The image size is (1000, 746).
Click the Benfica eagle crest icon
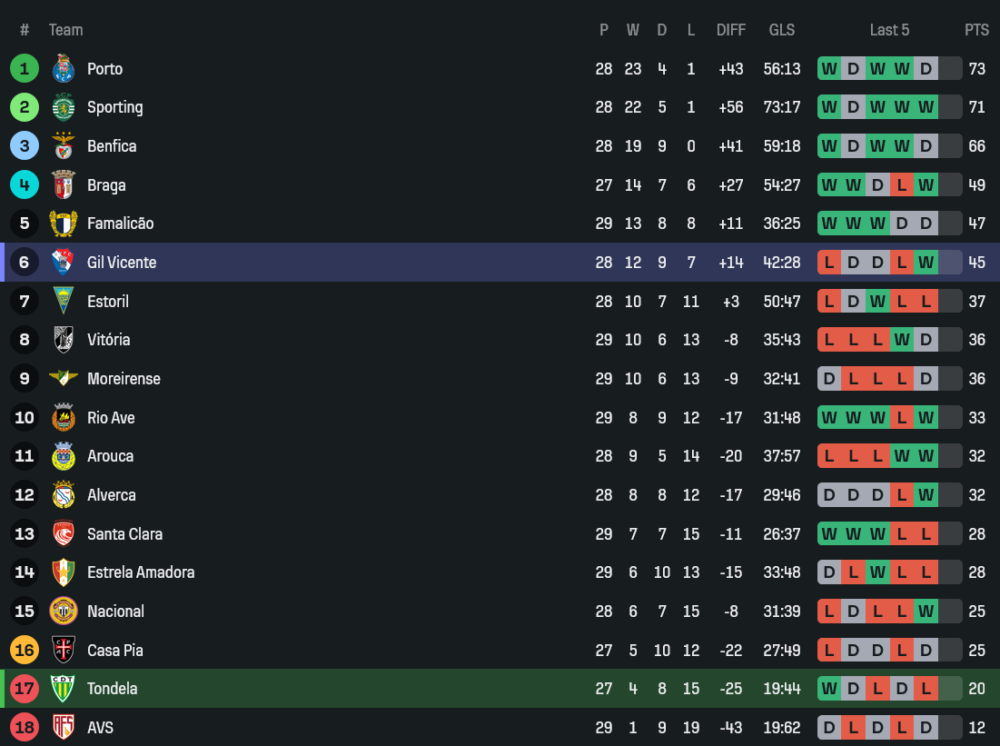63,146
